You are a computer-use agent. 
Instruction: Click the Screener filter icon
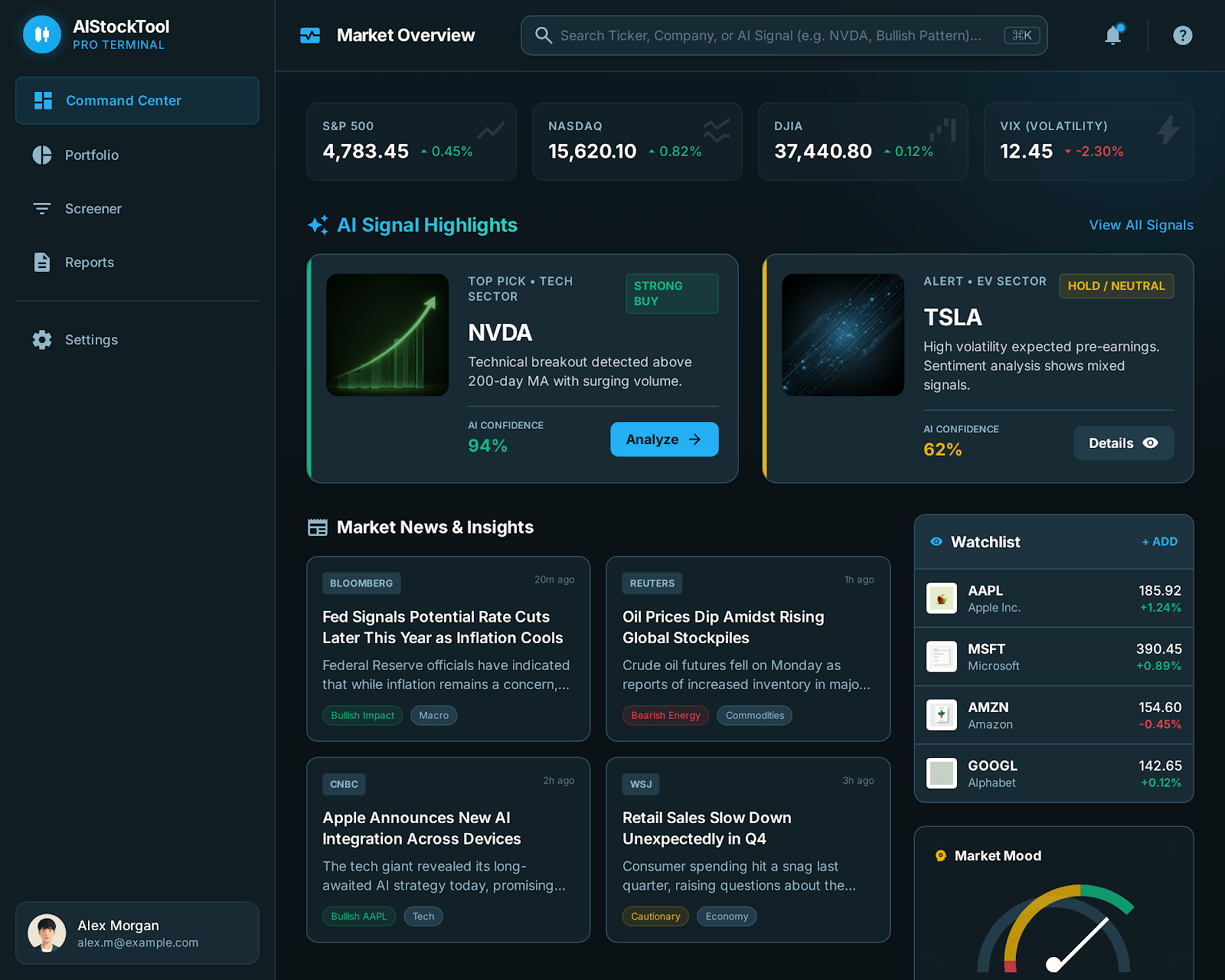[x=42, y=208]
